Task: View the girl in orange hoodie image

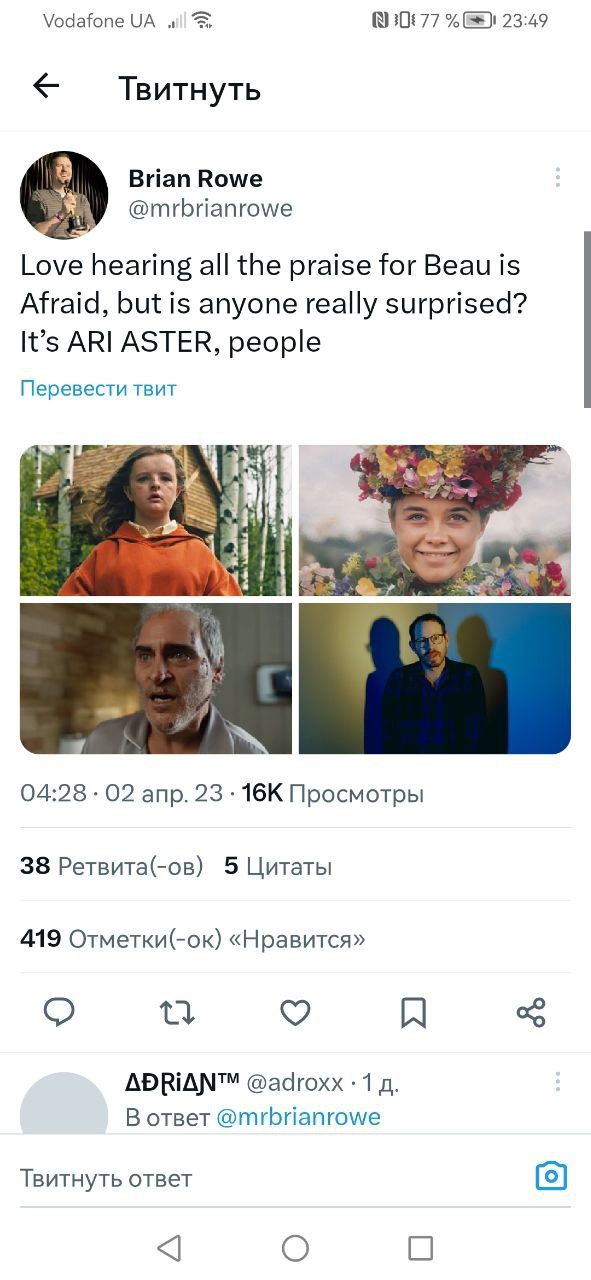Action: [x=156, y=520]
